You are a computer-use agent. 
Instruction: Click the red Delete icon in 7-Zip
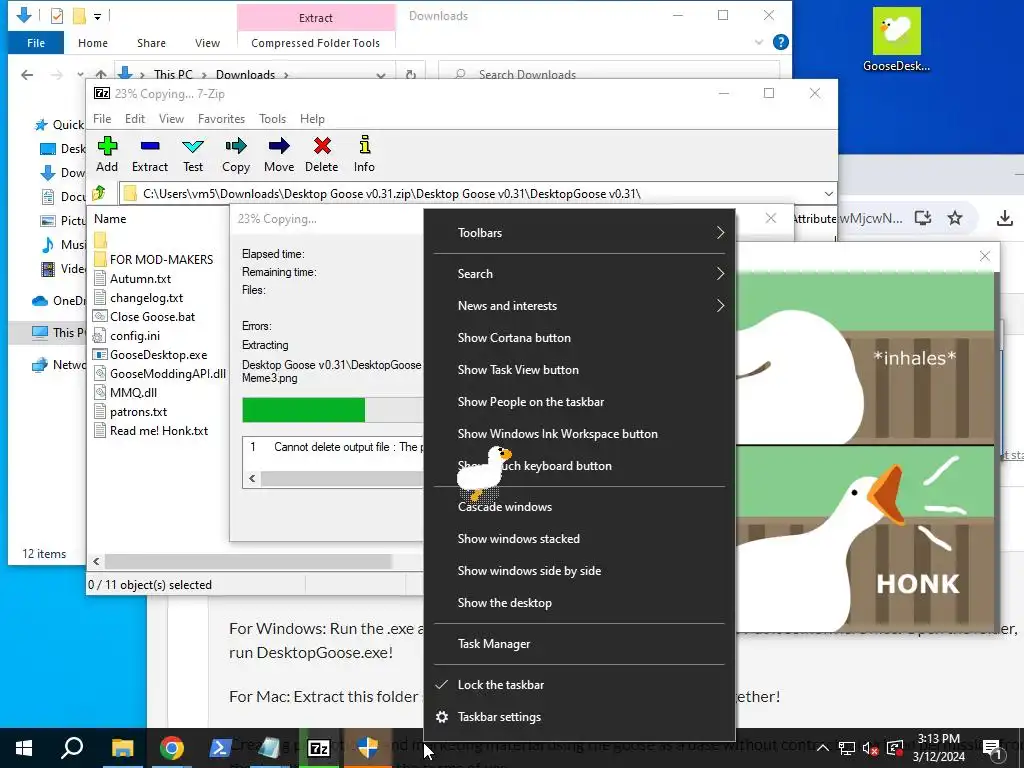pyautogui.click(x=322, y=146)
